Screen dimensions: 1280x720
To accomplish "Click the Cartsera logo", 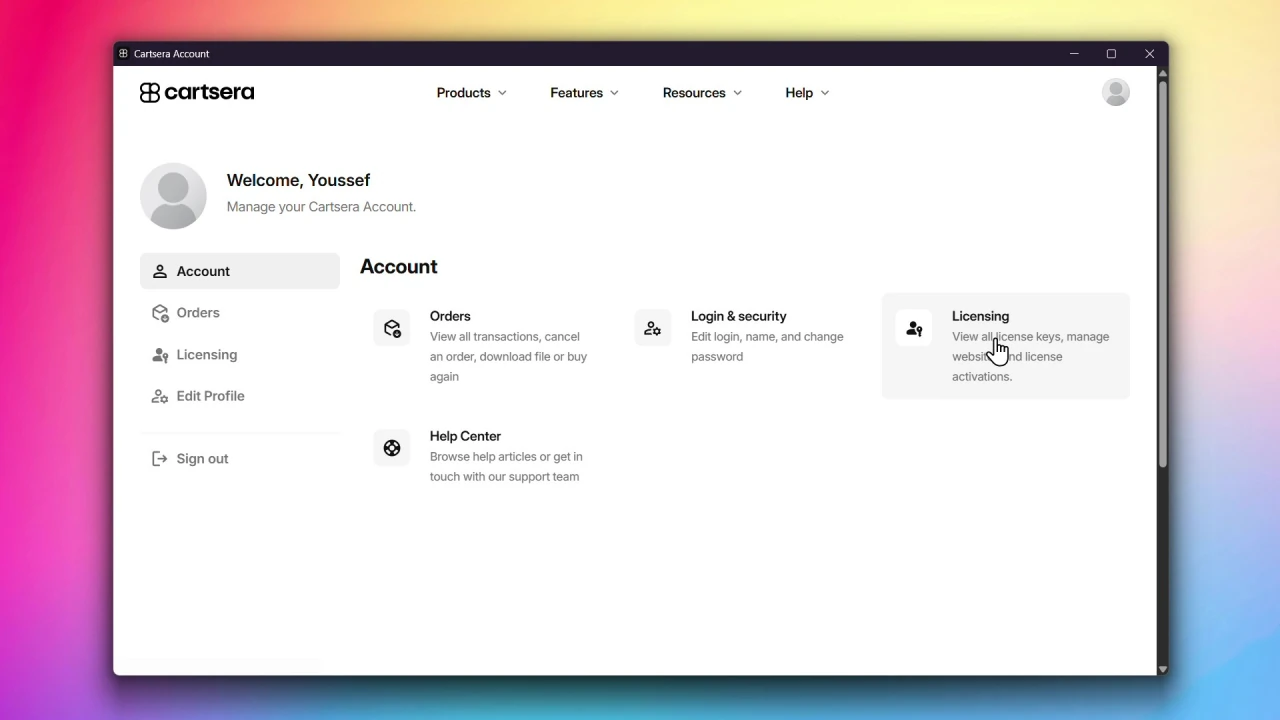I will coord(197,92).
